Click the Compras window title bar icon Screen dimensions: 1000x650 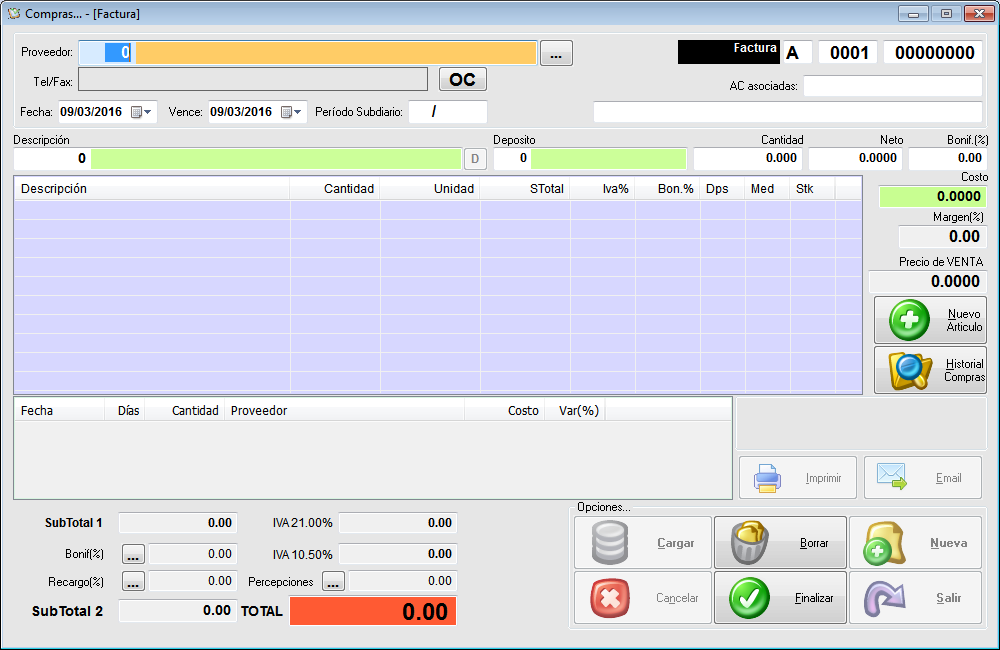(x=13, y=13)
